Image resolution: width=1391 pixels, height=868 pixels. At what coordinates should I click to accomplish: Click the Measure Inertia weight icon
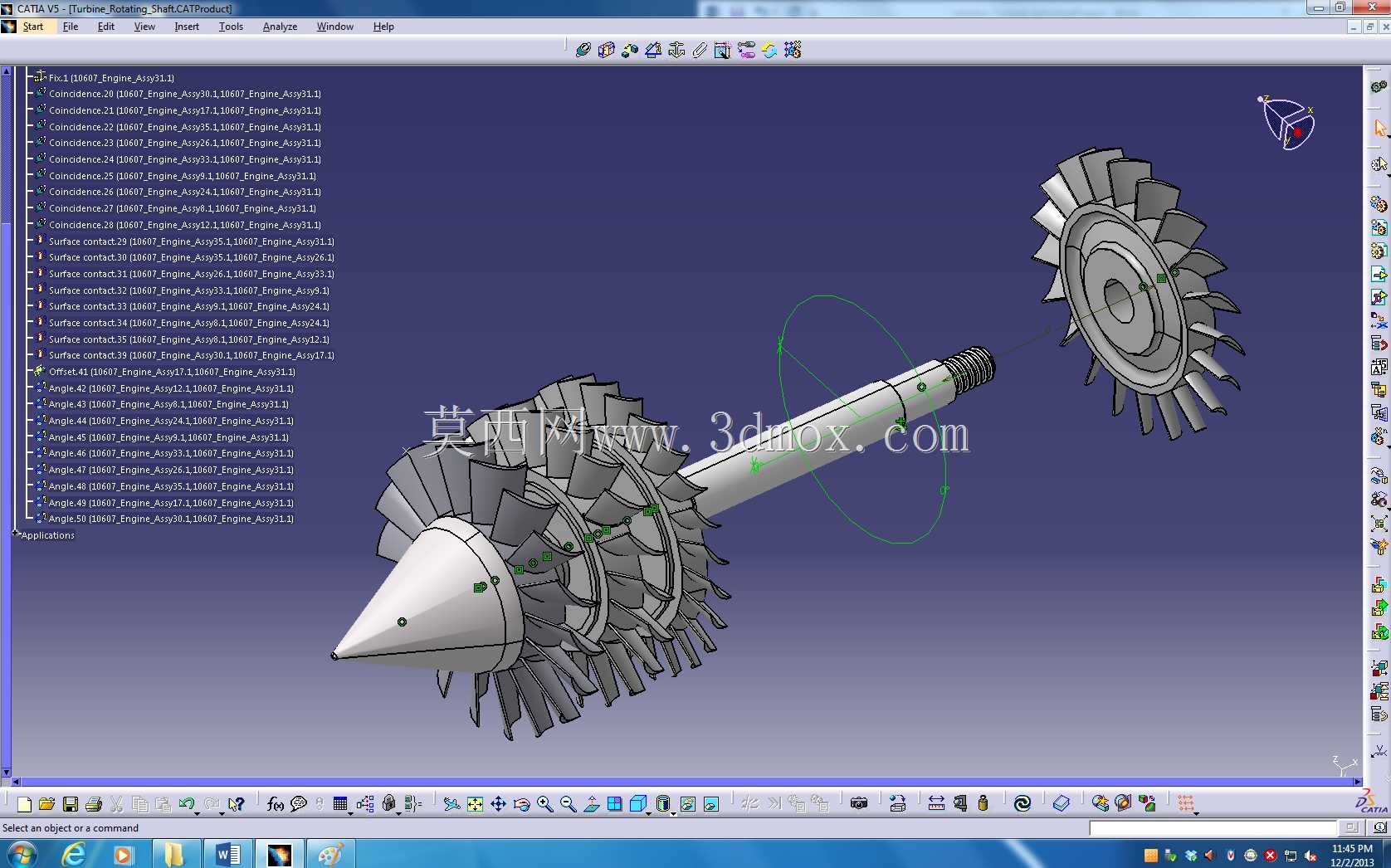[983, 803]
